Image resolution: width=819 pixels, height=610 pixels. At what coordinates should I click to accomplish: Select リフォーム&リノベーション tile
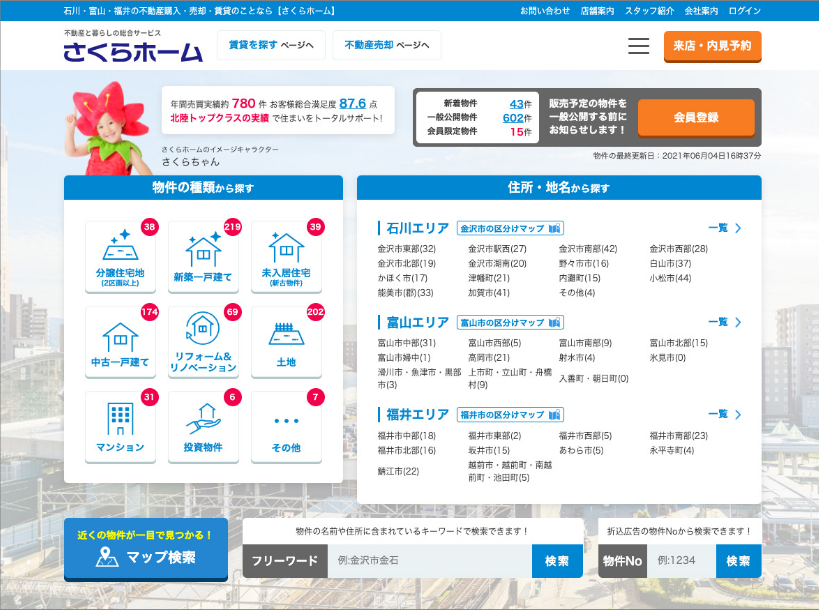click(x=203, y=342)
